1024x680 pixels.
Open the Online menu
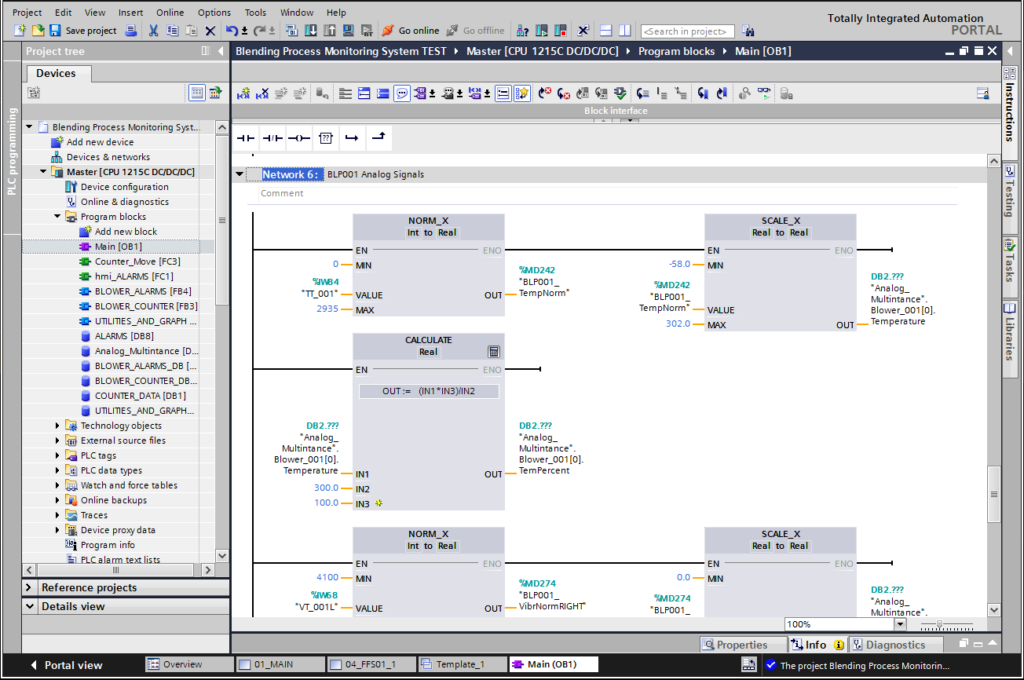pos(169,13)
